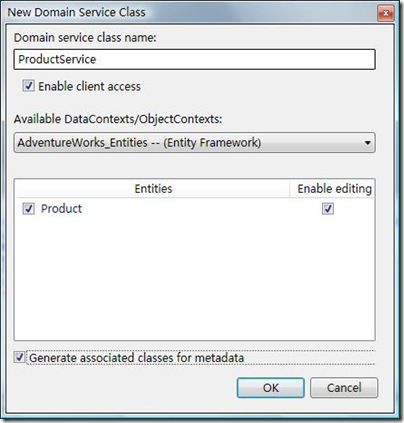The image size is (404, 423).
Task: Select the Product row label
Action: coord(61,209)
